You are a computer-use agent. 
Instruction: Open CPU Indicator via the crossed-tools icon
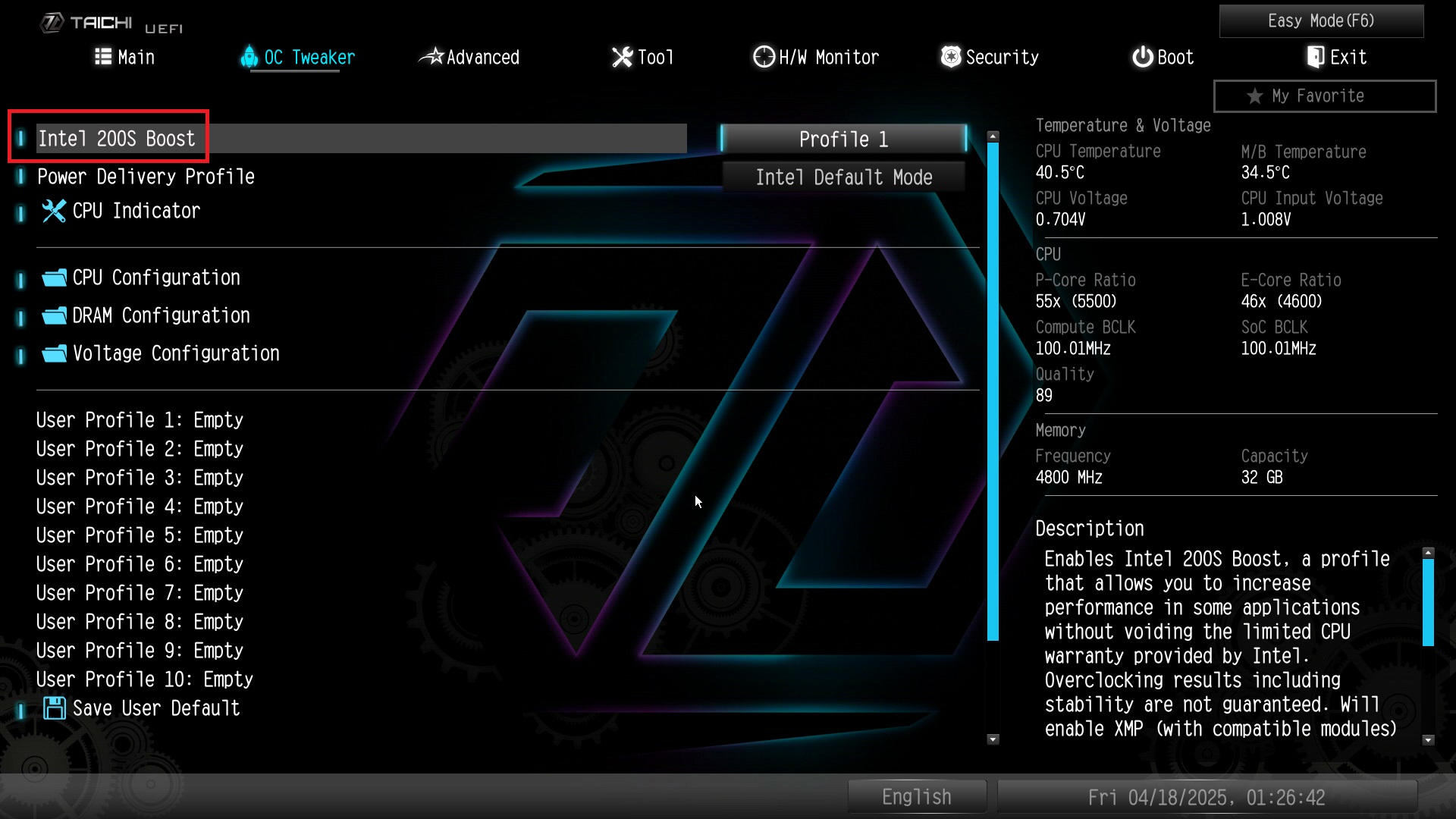52,211
